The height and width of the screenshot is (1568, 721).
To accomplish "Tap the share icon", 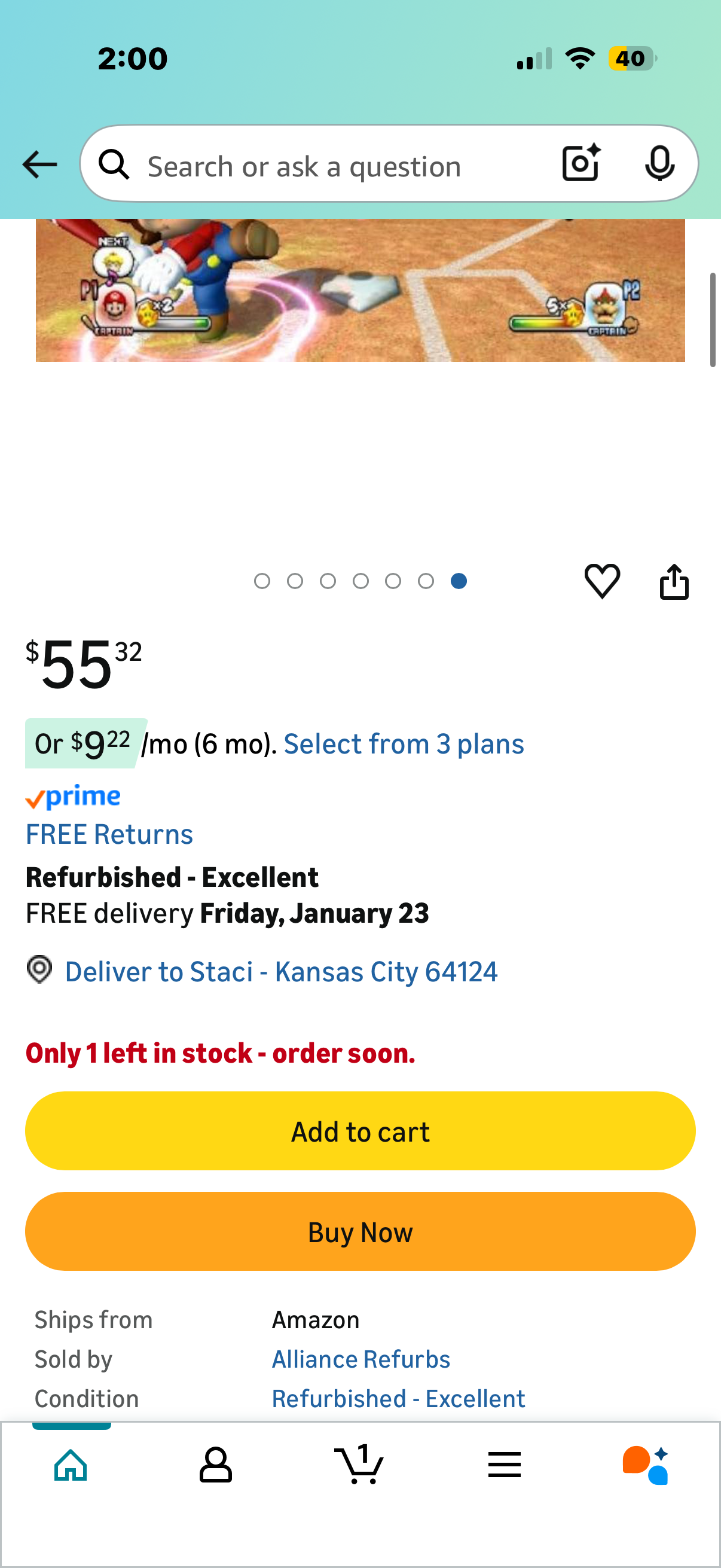I will pyautogui.click(x=674, y=582).
